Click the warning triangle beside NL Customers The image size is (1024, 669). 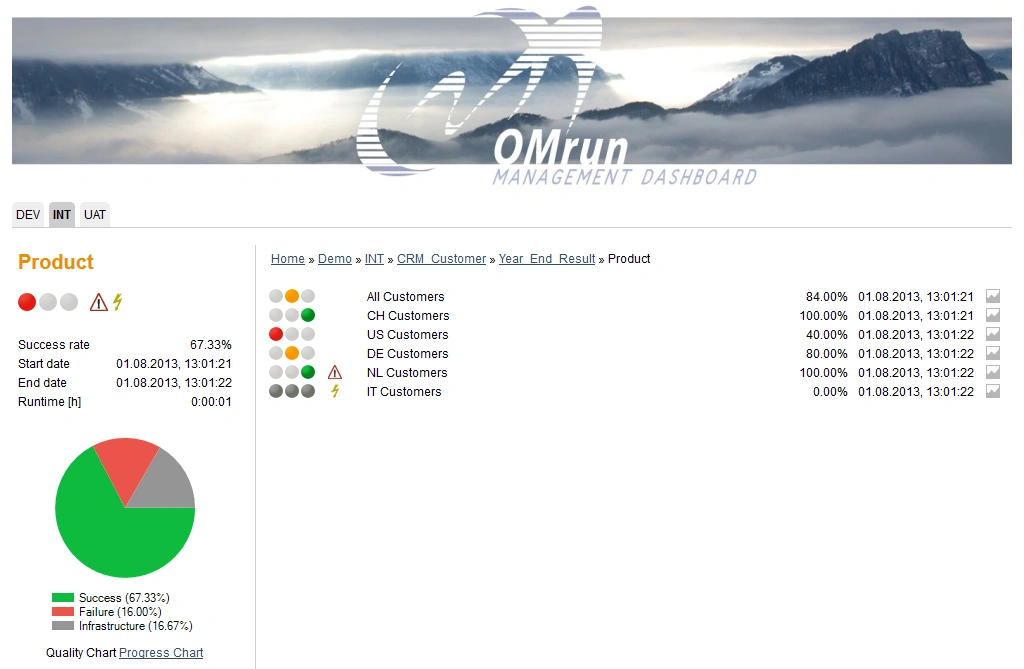coord(336,371)
